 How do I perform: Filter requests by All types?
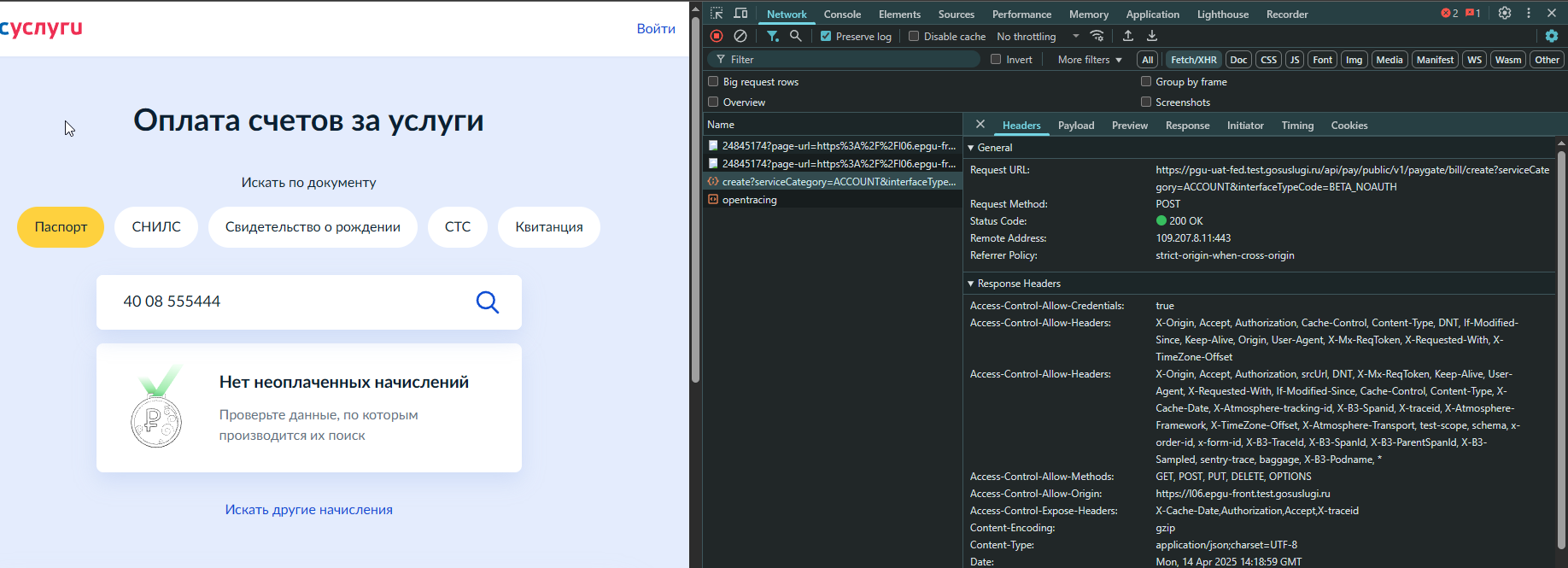click(1148, 59)
